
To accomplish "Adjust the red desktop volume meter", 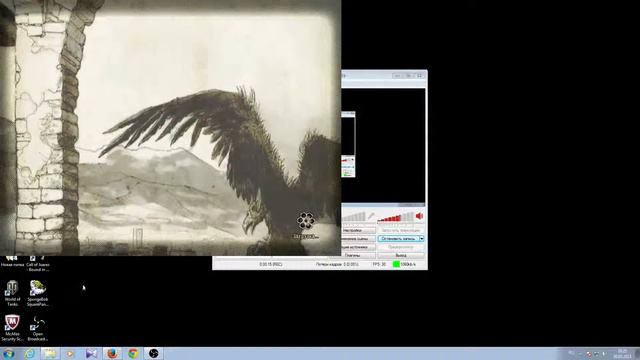I will 395,218.
